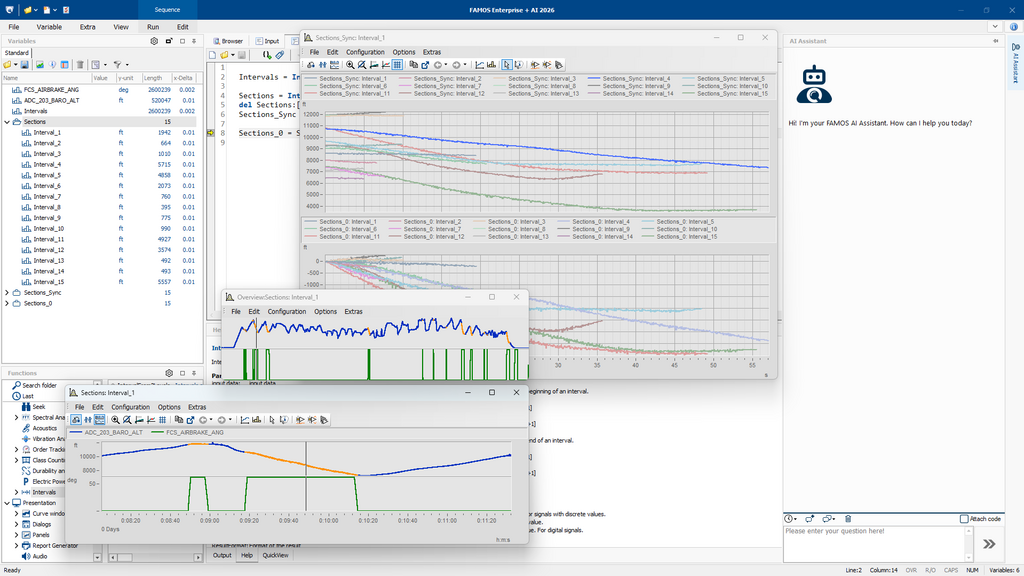Switch to the QuickView tab
Screen dimensions: 1024x576
276,555
